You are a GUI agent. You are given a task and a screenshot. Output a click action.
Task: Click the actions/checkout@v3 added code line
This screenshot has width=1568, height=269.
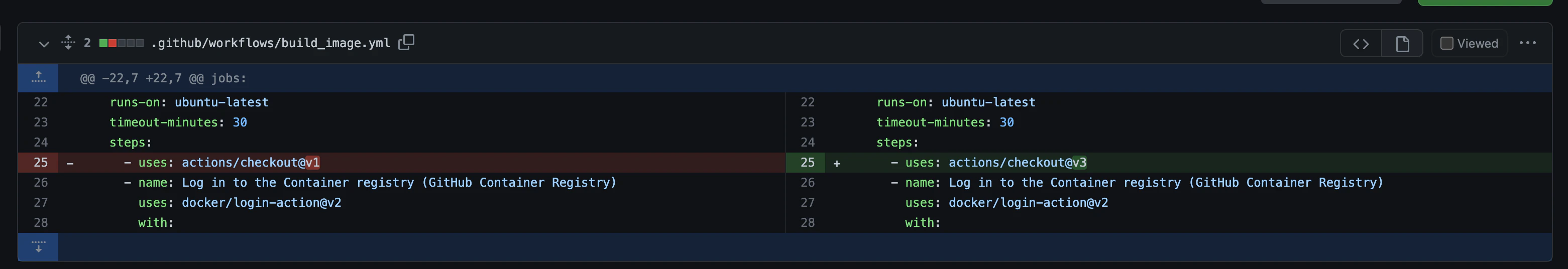[988, 163]
